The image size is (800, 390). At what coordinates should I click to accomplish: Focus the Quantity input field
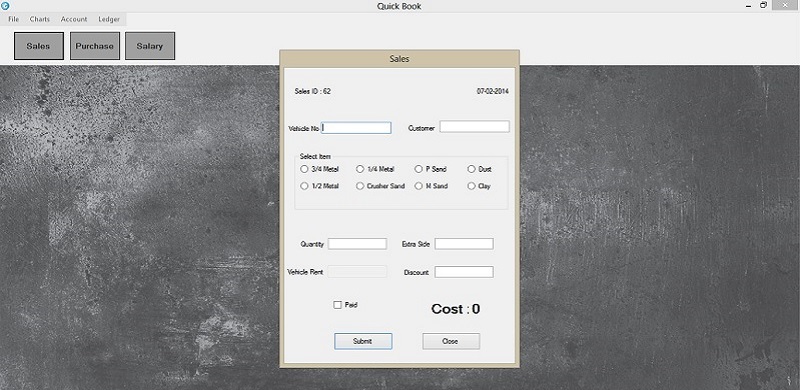coord(357,244)
